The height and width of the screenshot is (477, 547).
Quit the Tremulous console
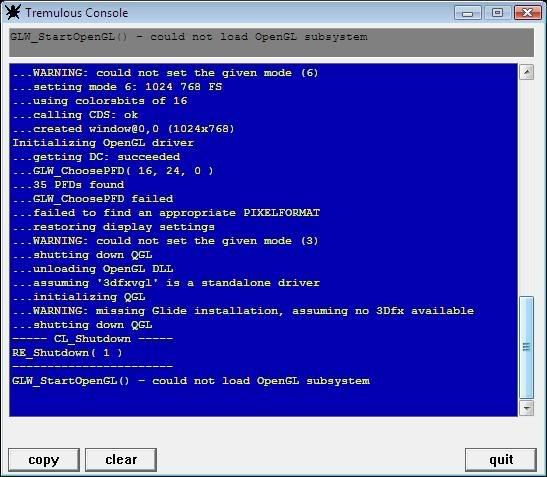501,460
